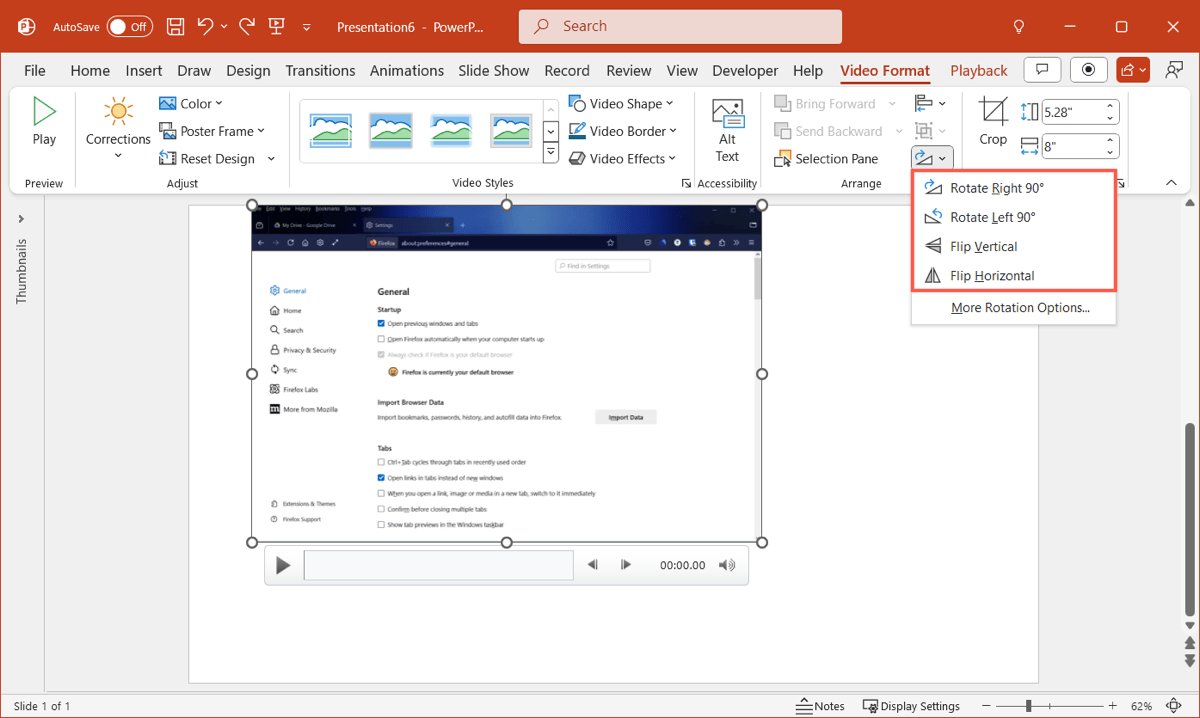Add Alt Text to the video

point(728,131)
